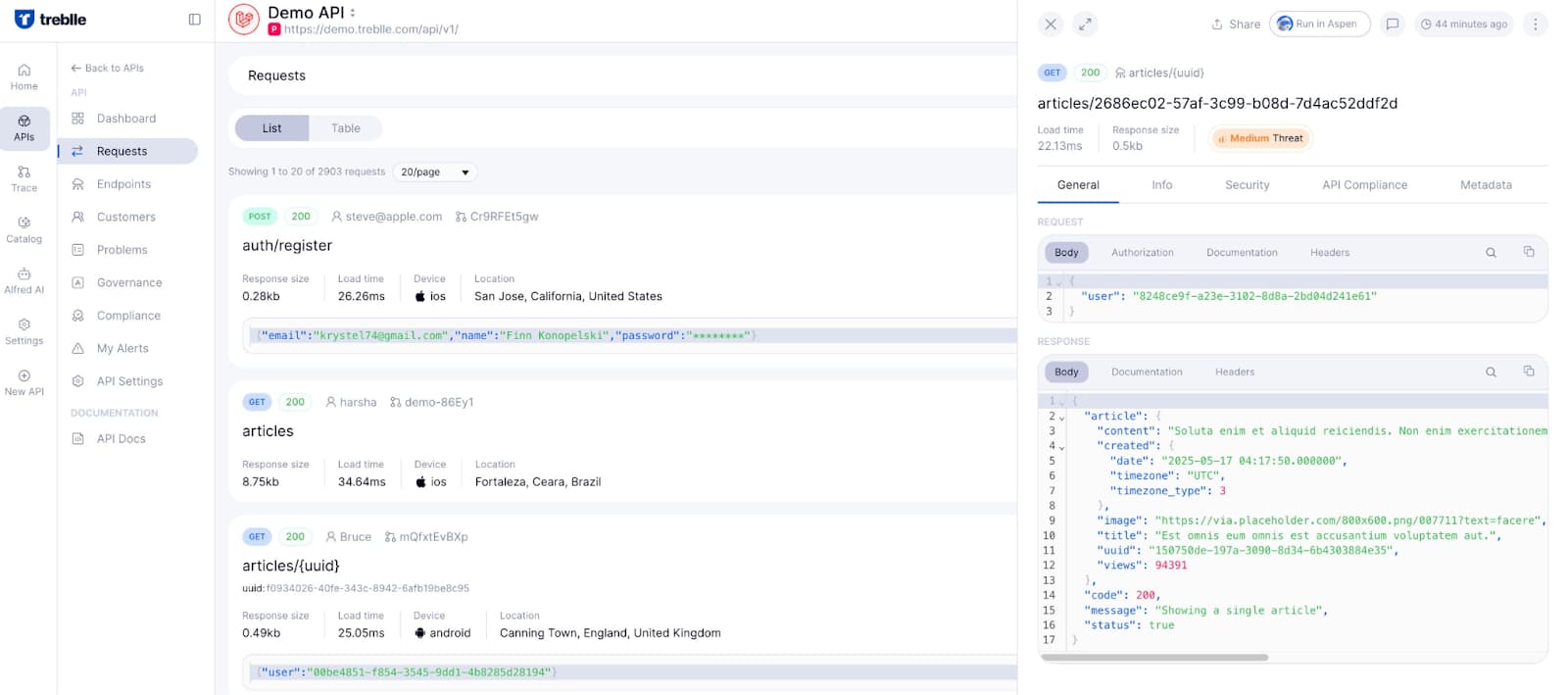
Task: Select Requests menu item
Action: (127, 151)
